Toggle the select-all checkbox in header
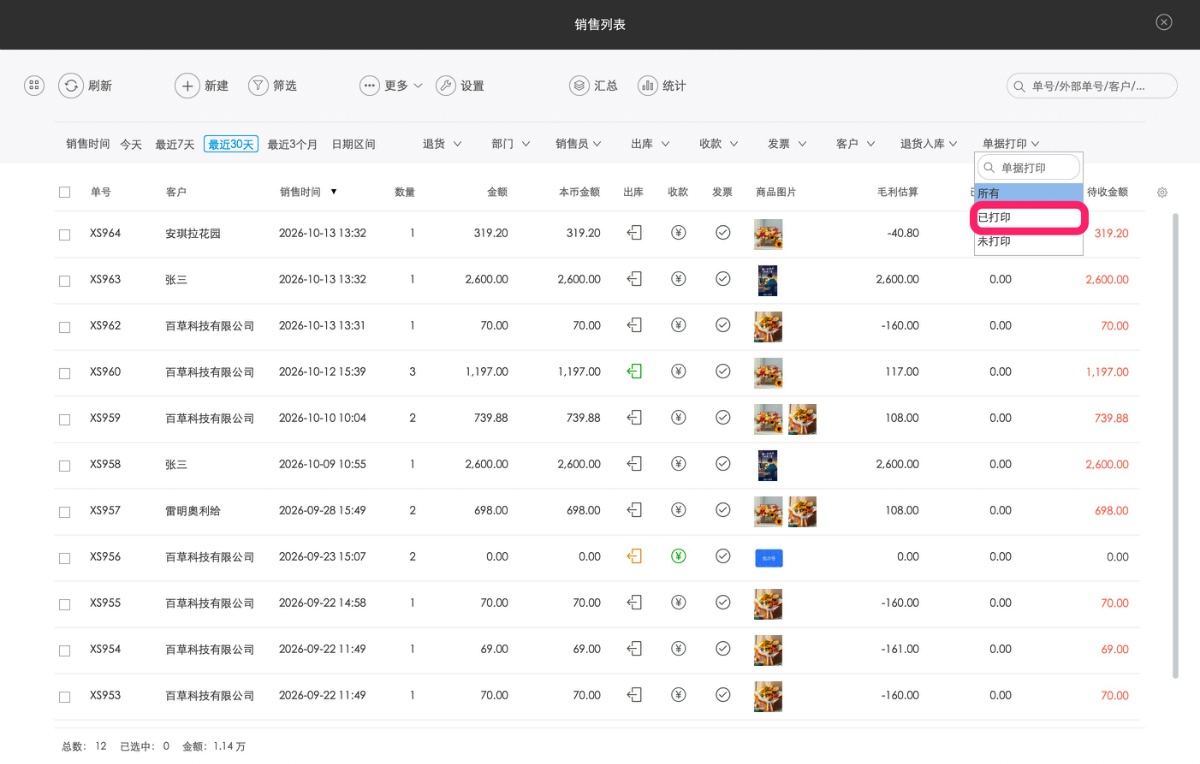Screen dimensions: 1200x764 (65, 192)
